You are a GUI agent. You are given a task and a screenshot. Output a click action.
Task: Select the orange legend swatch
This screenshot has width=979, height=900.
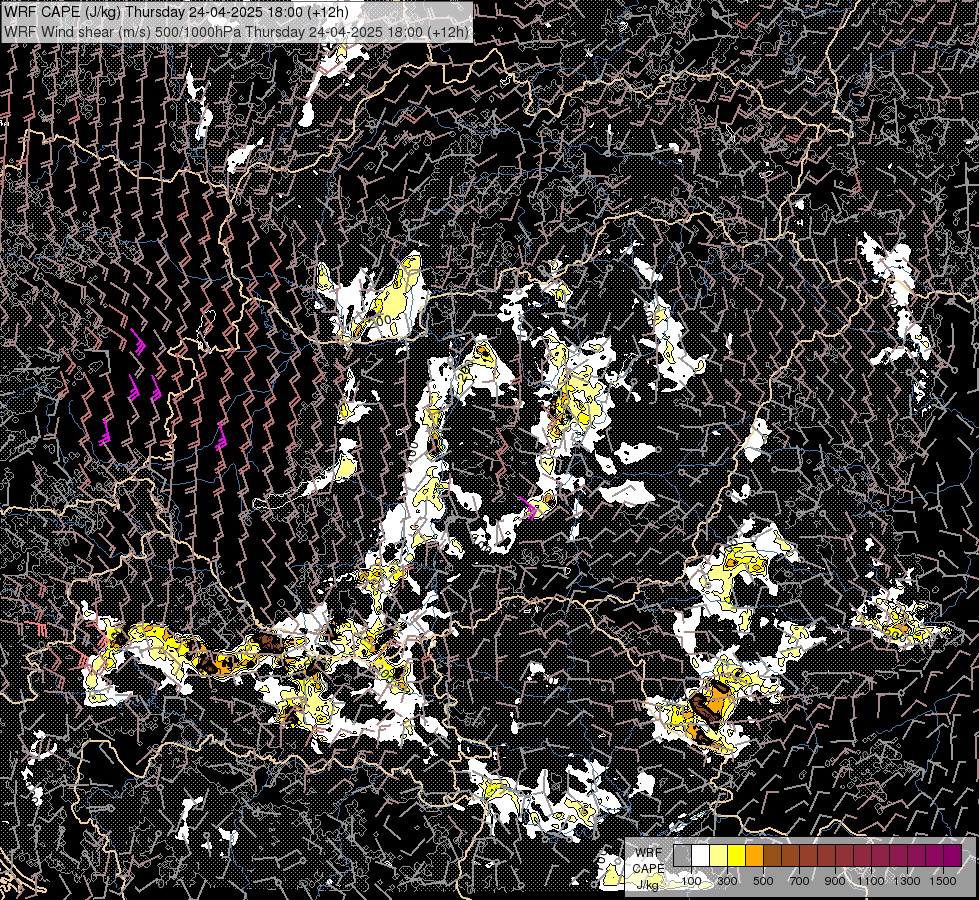754,855
